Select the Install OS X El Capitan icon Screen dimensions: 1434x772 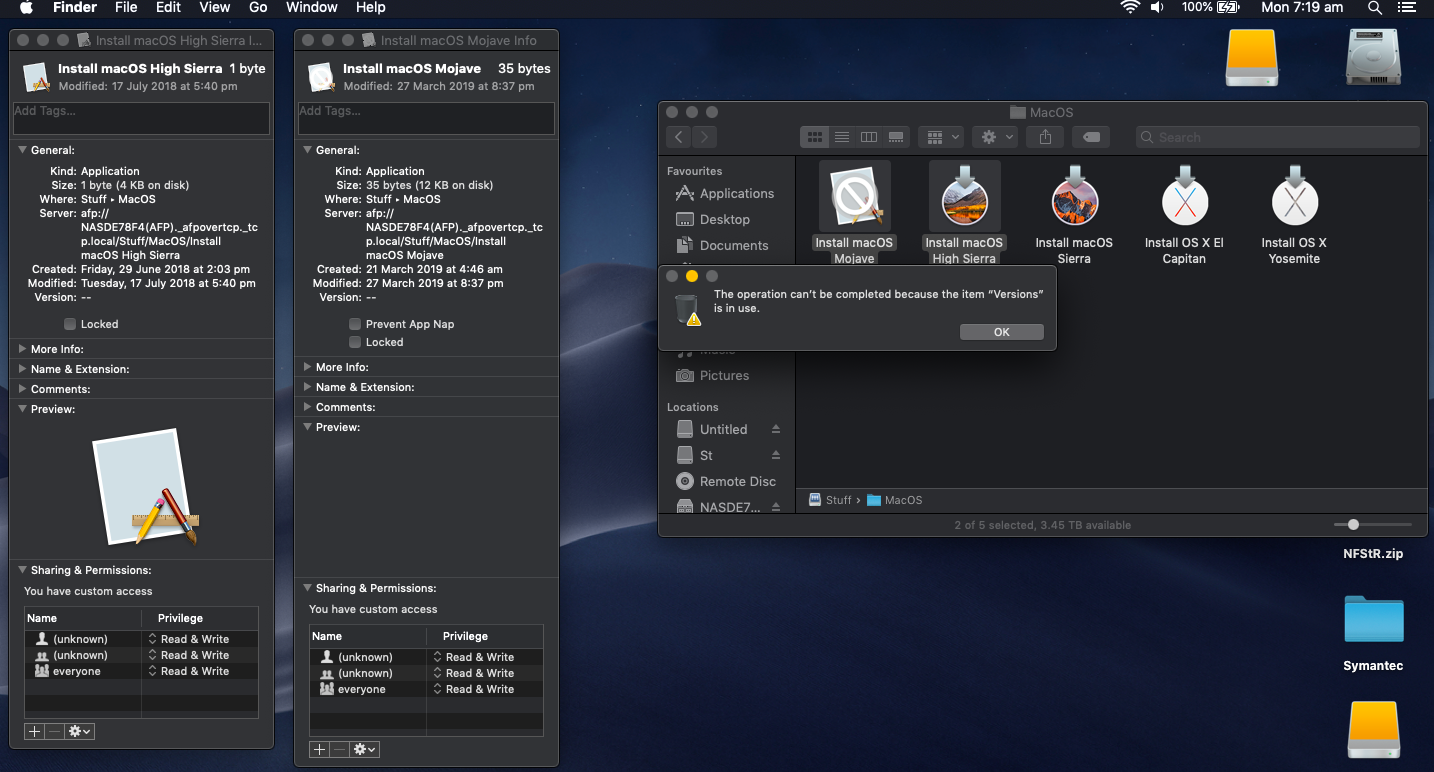point(1184,197)
